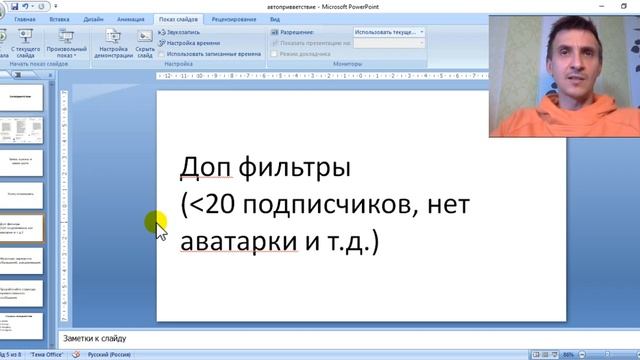Screen dimensions: 640x360
Task: Select the seventh slide thumbnail
Action: (x=21, y=293)
